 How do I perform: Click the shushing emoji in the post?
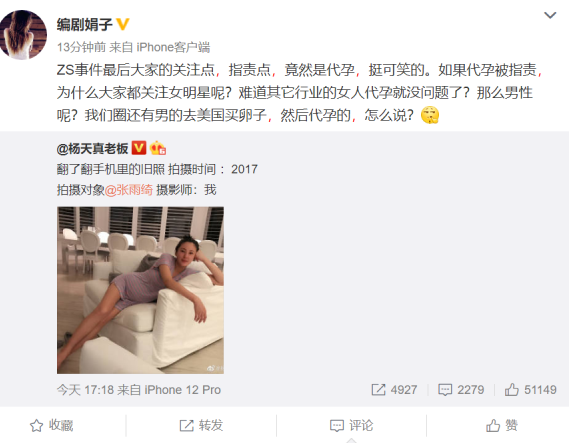click(x=430, y=115)
